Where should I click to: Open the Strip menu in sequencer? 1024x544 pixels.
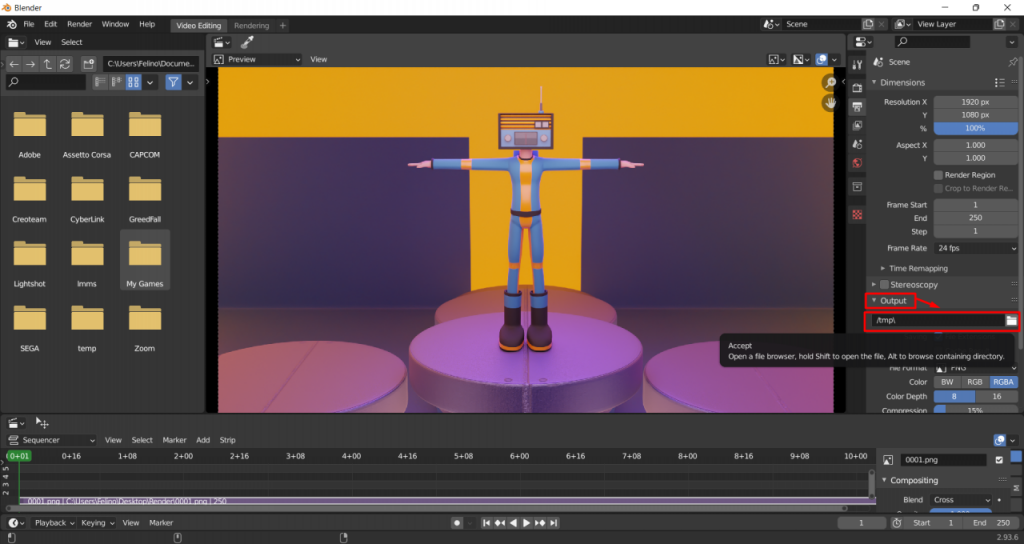pyautogui.click(x=227, y=440)
